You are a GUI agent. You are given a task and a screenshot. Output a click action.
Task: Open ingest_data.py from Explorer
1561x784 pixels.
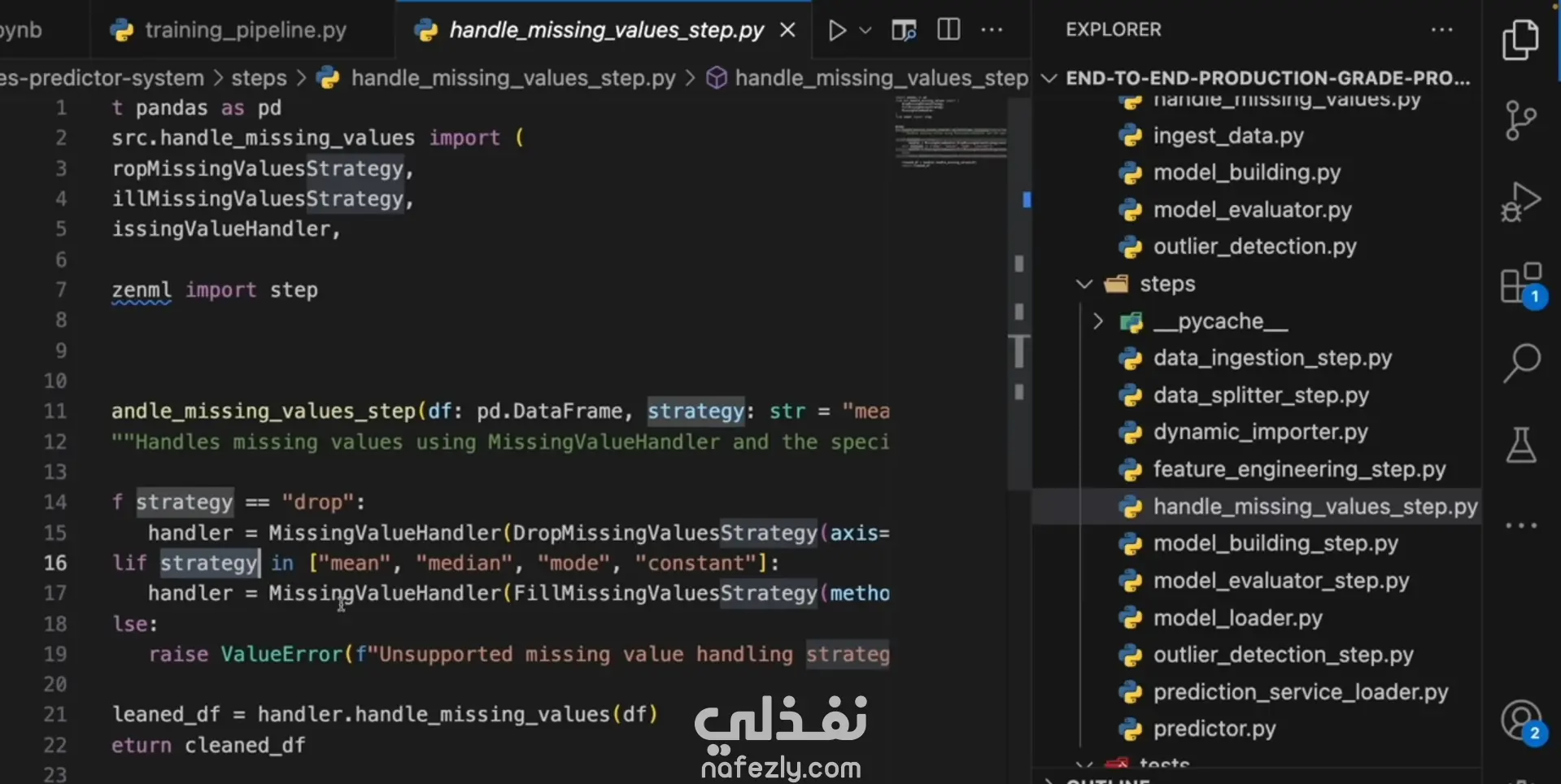1228,136
